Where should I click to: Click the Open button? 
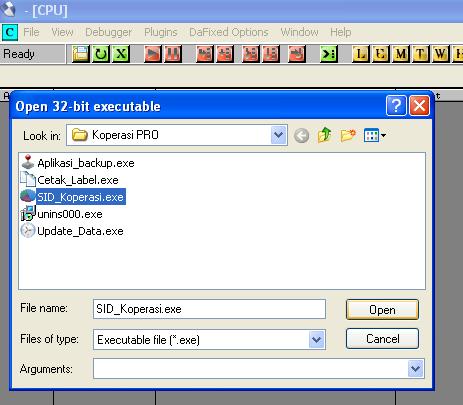(x=382, y=310)
